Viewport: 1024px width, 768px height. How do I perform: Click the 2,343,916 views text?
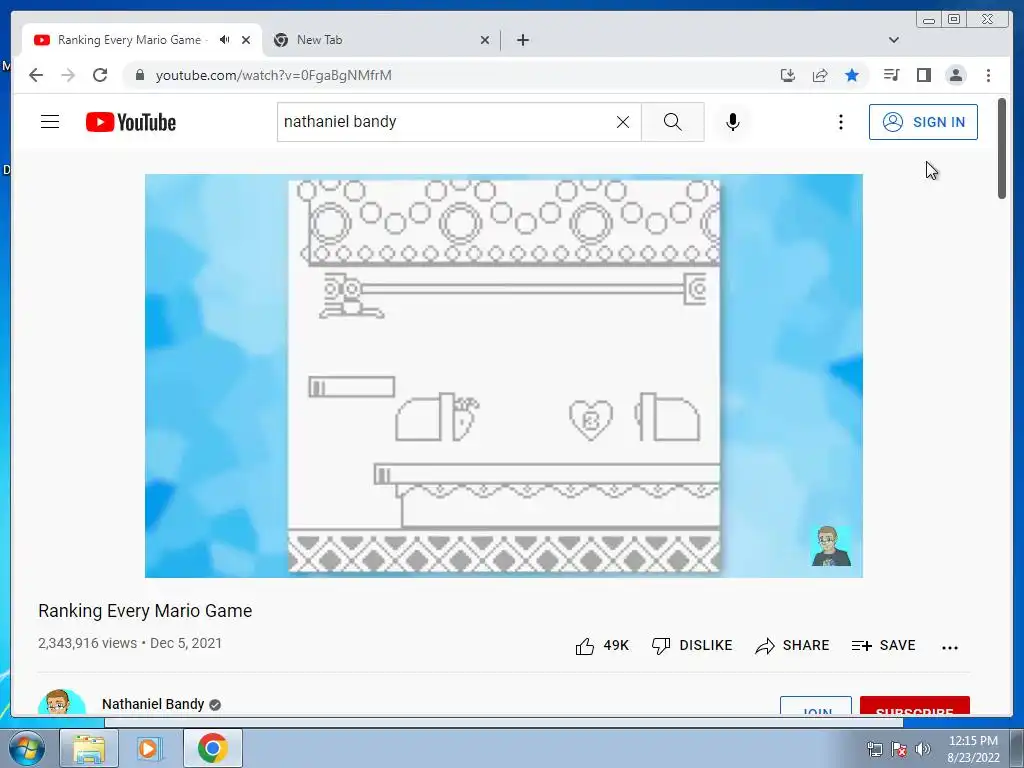tap(88, 643)
